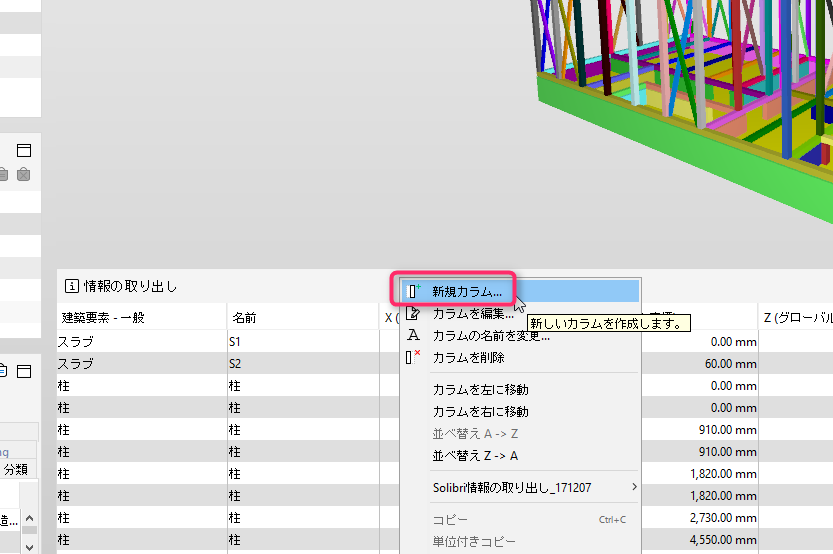
Task: Click the upper left panel window icon
Action: click(x=24, y=150)
